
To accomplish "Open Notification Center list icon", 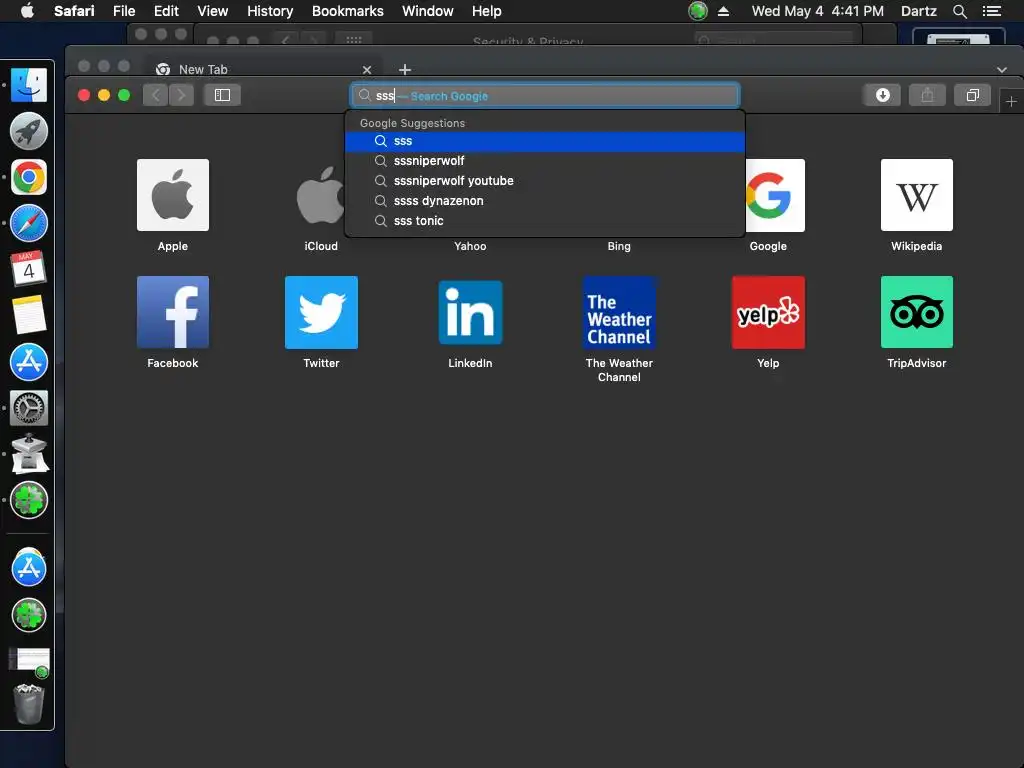I will pos(992,11).
